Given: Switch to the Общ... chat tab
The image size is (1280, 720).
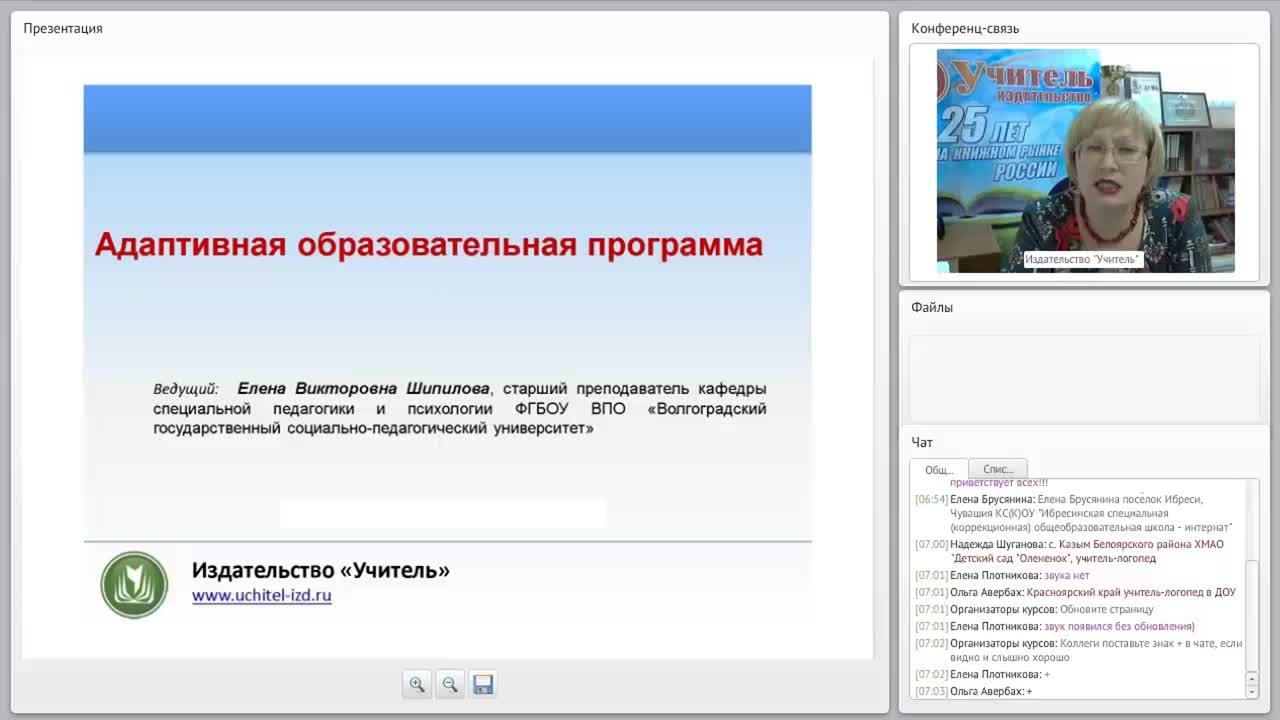Looking at the screenshot, I should click(939, 469).
